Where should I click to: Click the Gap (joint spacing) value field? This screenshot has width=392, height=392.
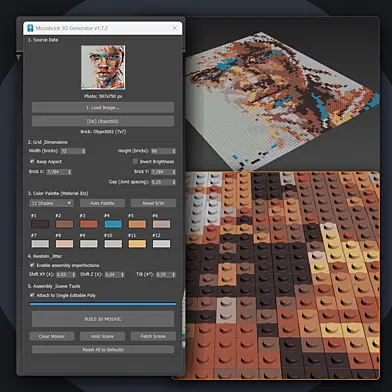click(161, 182)
